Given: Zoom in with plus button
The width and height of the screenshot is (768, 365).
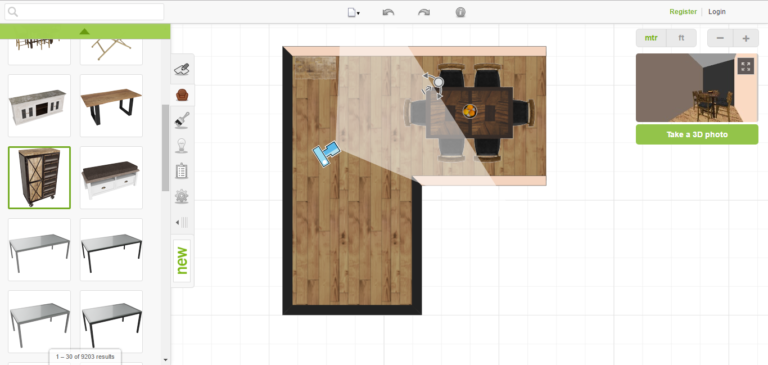Looking at the screenshot, I should (x=746, y=38).
